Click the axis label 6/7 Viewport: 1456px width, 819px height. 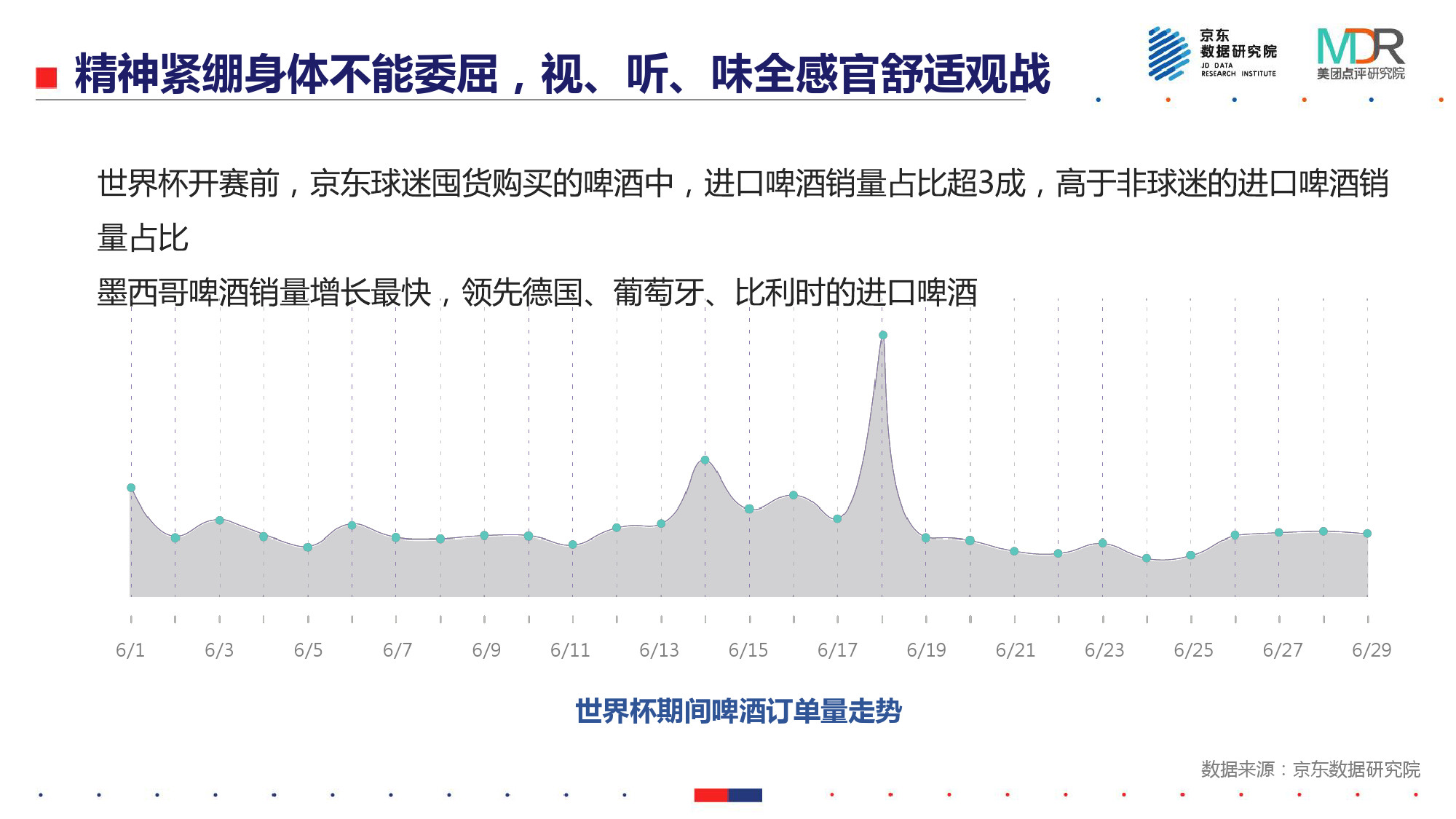coord(397,650)
